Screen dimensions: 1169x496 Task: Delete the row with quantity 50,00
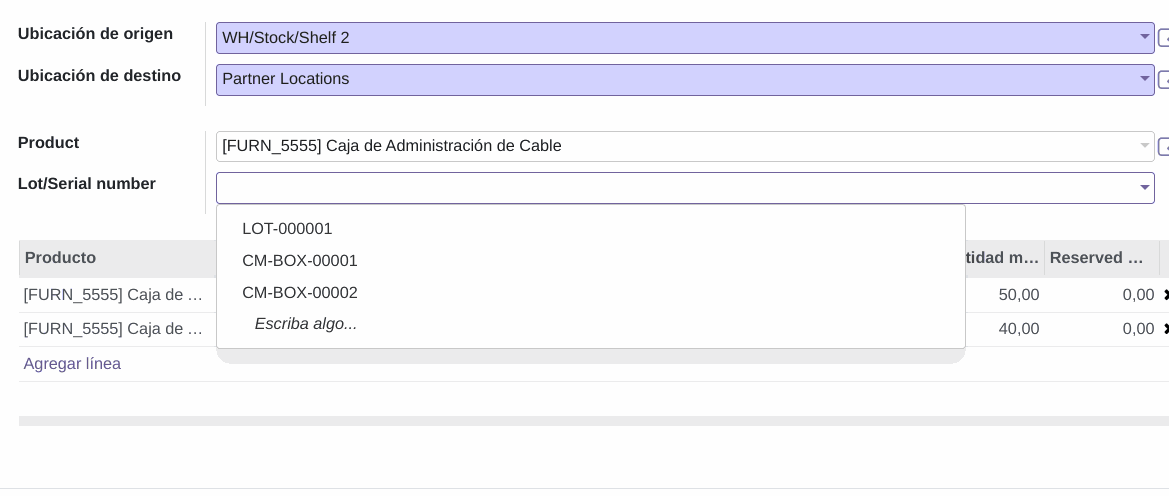pos(1165,295)
